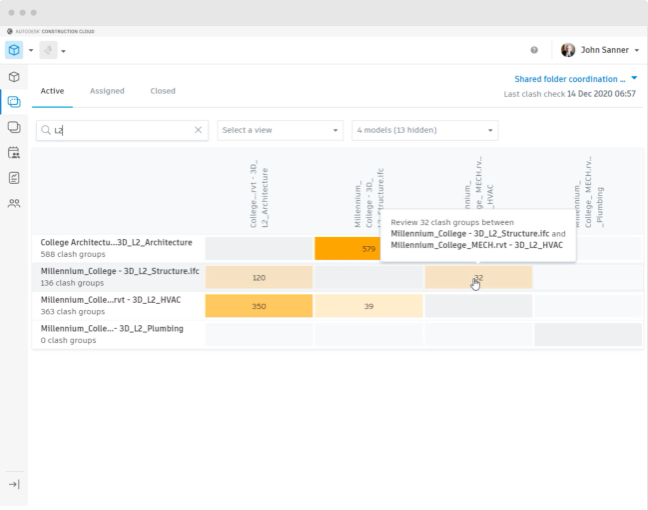Click the 0 clash groups text
This screenshot has height=510, width=648.
pyautogui.click(x=68, y=341)
